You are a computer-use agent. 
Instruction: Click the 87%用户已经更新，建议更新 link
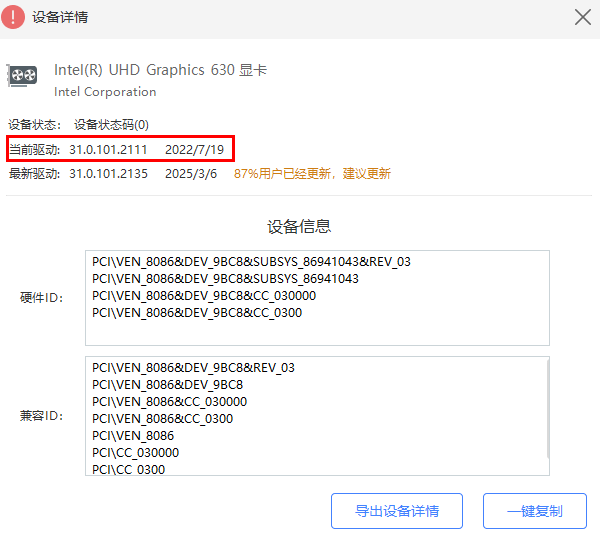pyautogui.click(x=312, y=174)
